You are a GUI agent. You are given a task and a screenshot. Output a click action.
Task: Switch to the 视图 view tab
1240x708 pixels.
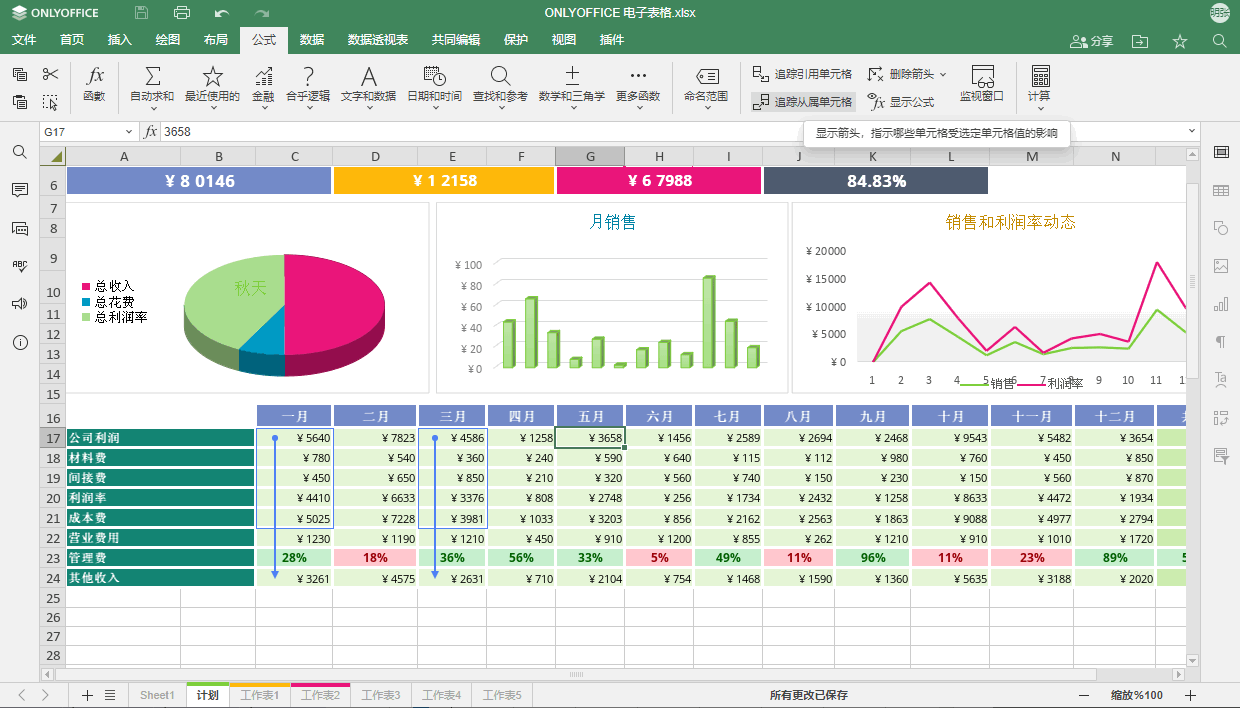click(x=564, y=40)
